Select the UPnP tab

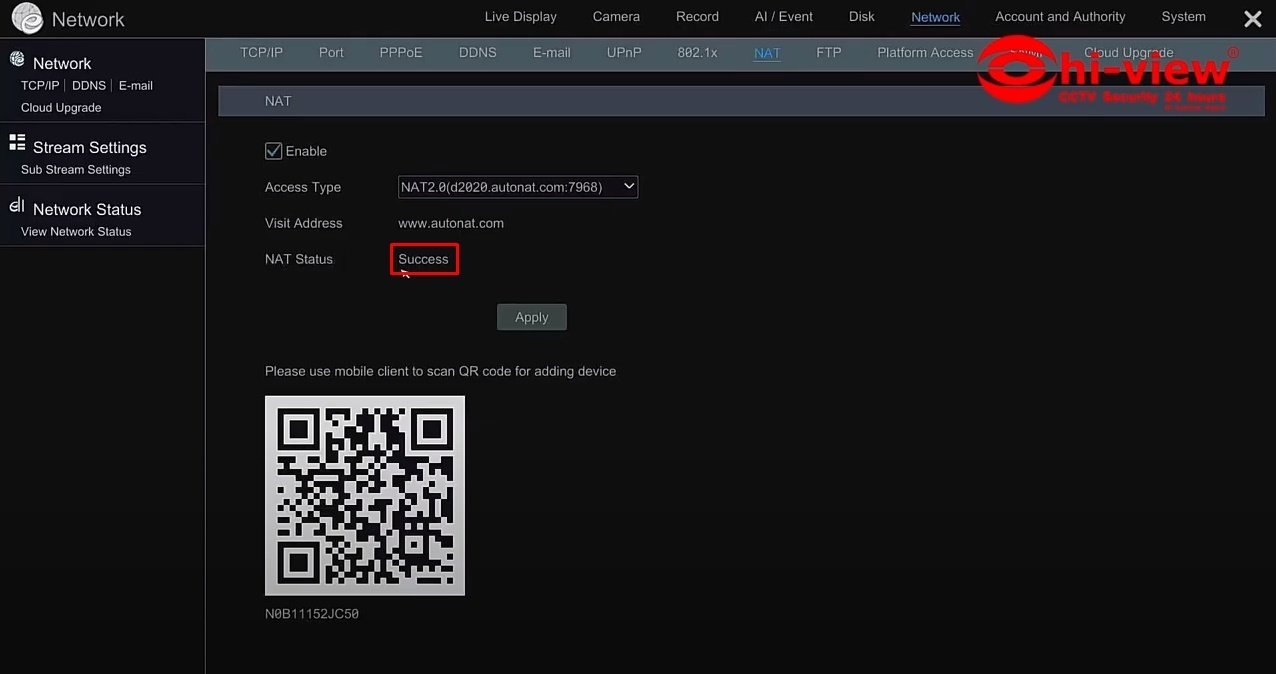pyautogui.click(x=624, y=53)
